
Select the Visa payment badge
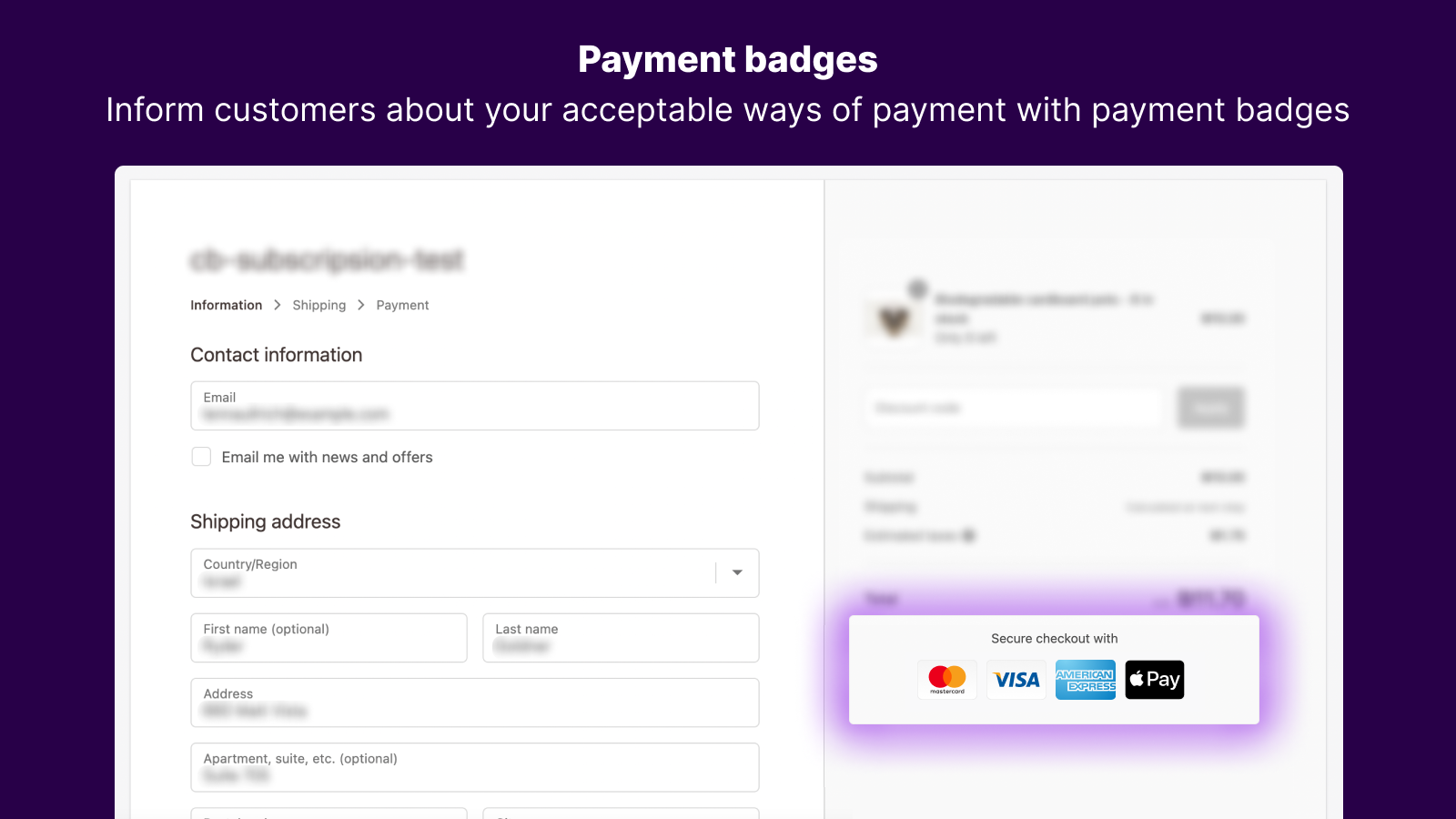click(1016, 679)
